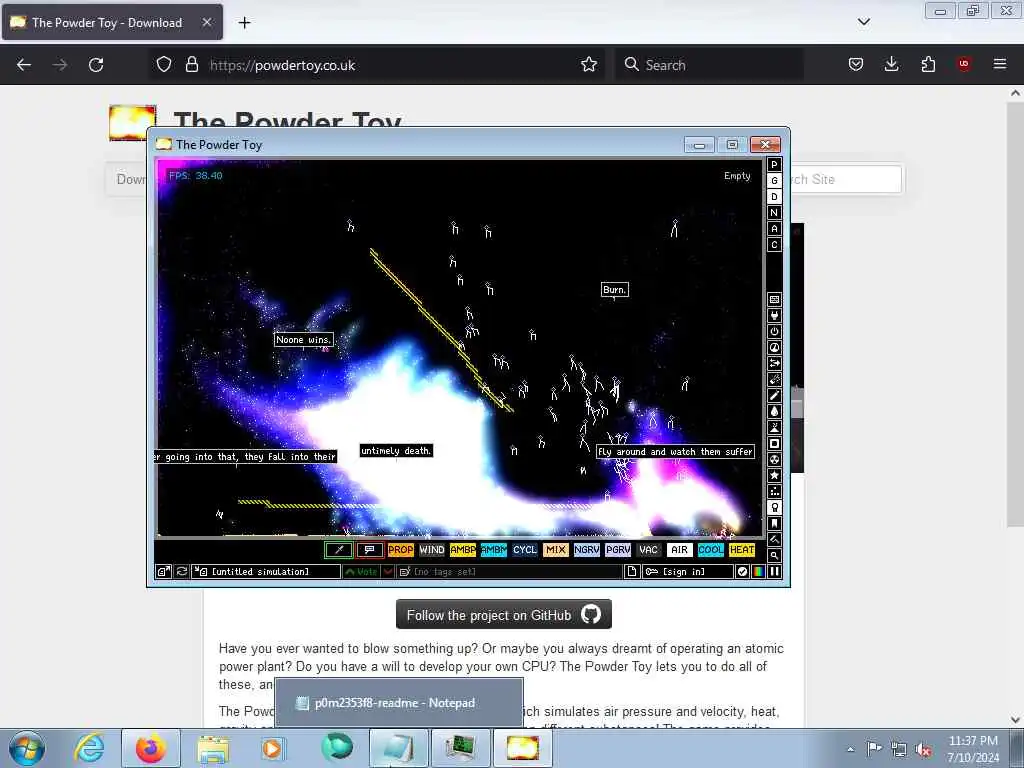Open the Solids square section icon
The height and width of the screenshot is (768, 1024).
(774, 443)
